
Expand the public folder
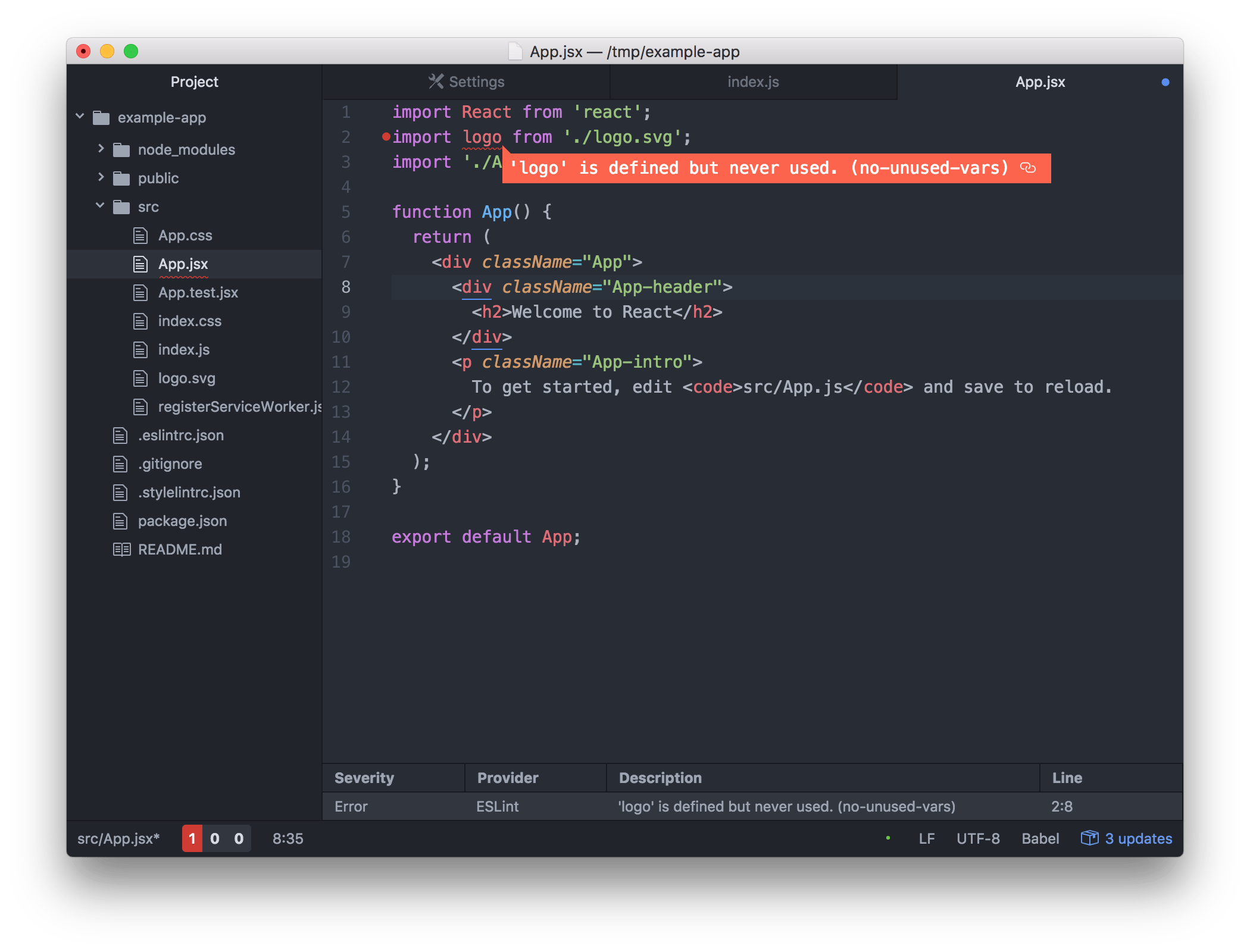[100, 178]
